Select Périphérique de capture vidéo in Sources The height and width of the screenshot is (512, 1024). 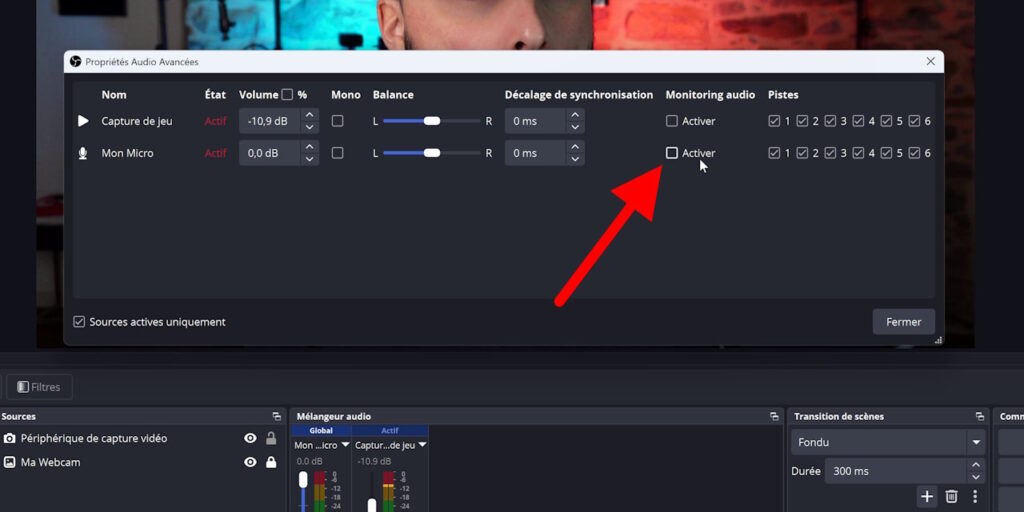click(x=94, y=438)
